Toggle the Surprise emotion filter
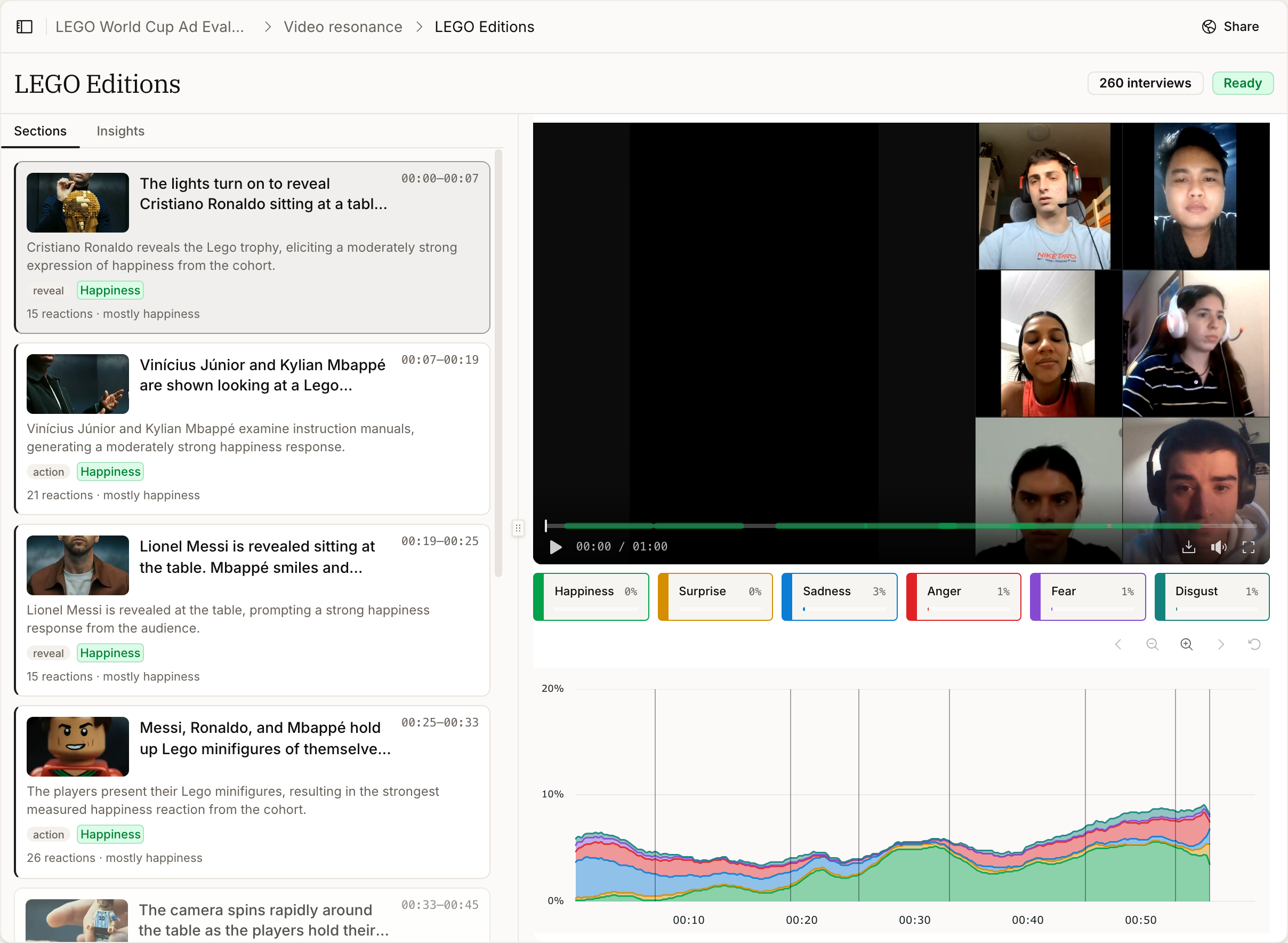Viewport: 1288px width, 943px height. coord(715,596)
